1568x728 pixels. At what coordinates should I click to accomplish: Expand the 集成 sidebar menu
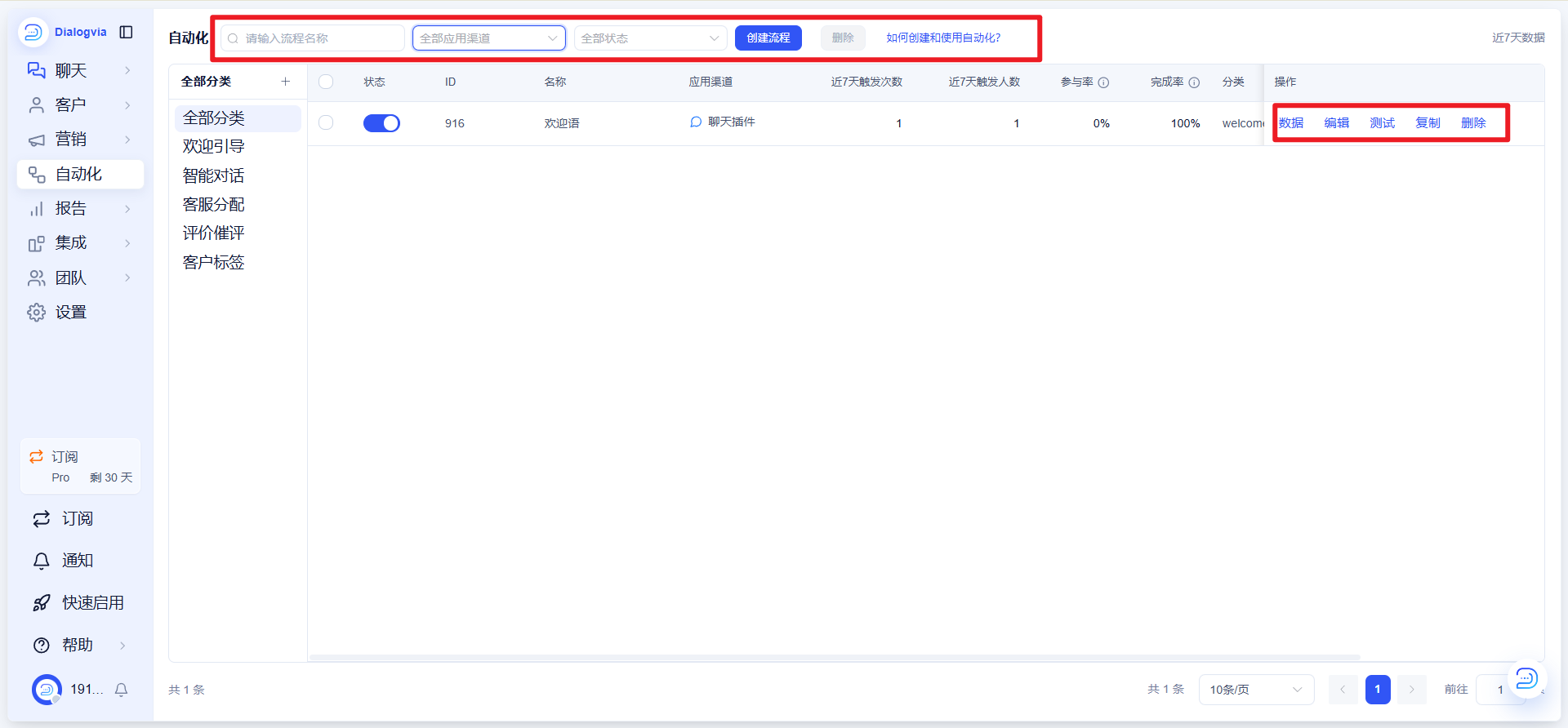(80, 243)
